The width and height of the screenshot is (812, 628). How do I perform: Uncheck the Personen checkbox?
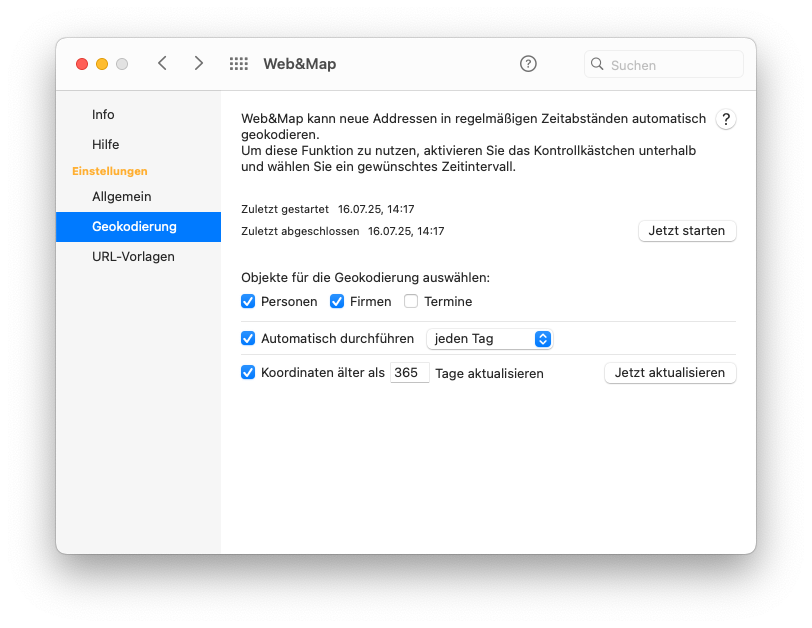click(248, 301)
